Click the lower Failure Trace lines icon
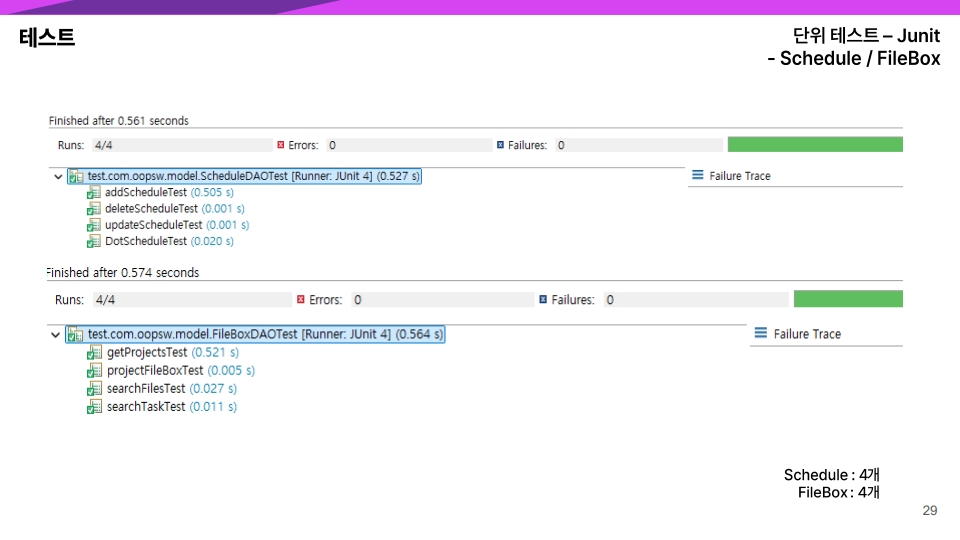 [760, 333]
